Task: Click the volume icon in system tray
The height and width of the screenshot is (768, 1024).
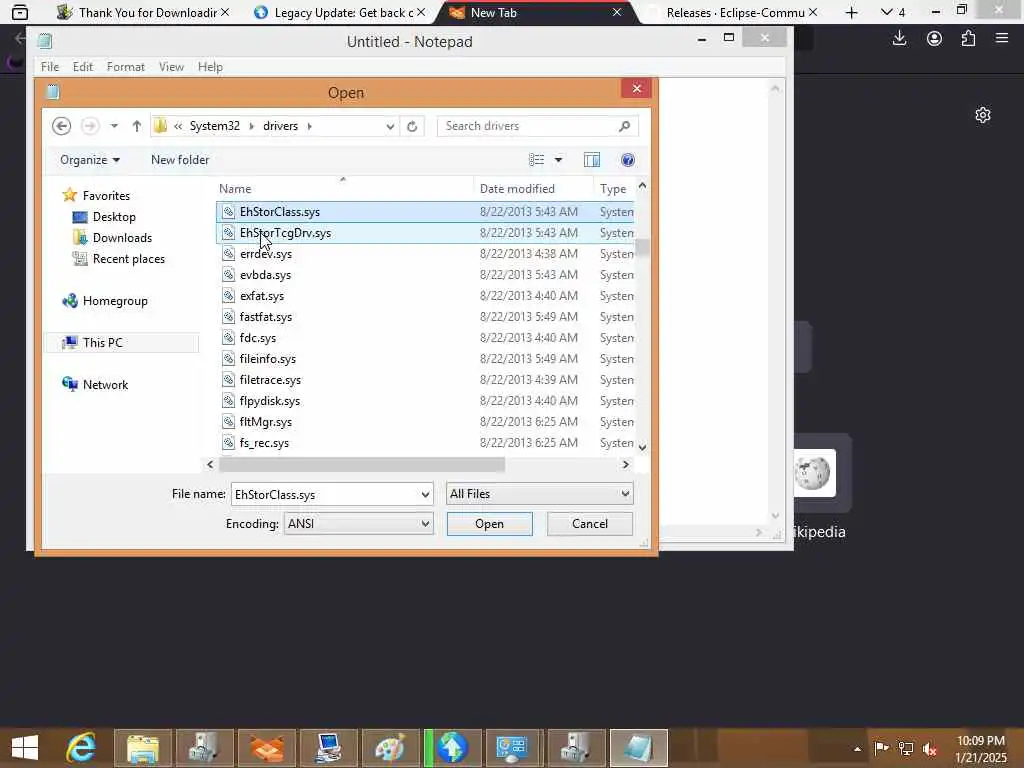Action: tap(929, 748)
